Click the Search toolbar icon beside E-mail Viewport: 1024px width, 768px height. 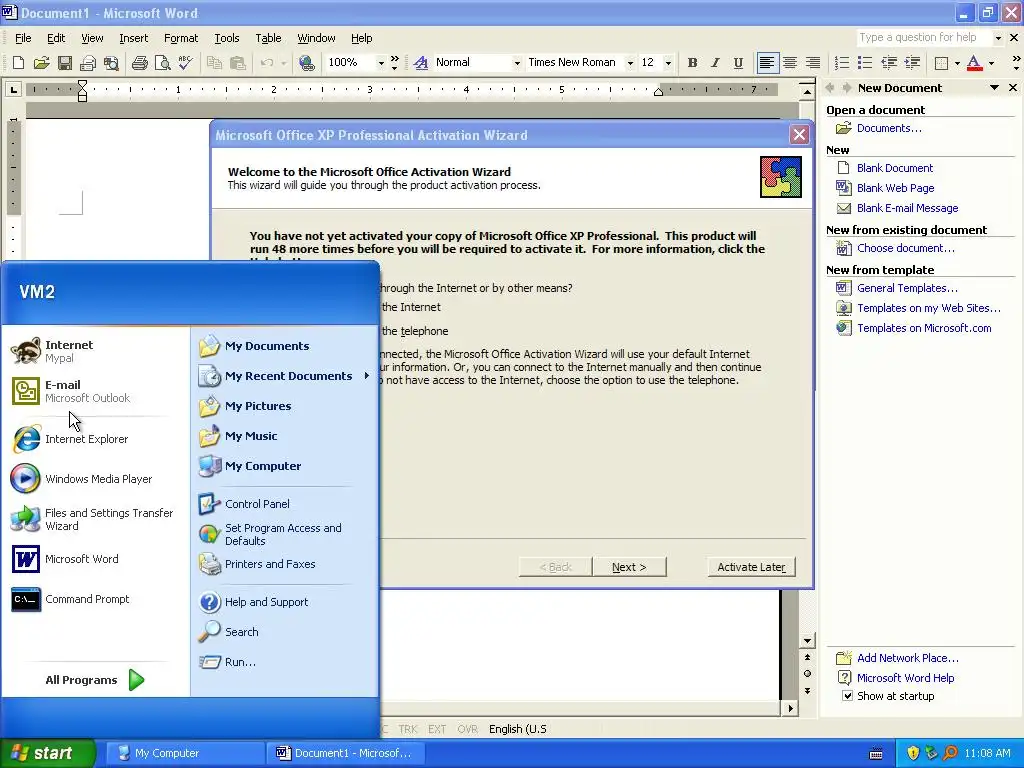[x=112, y=63]
